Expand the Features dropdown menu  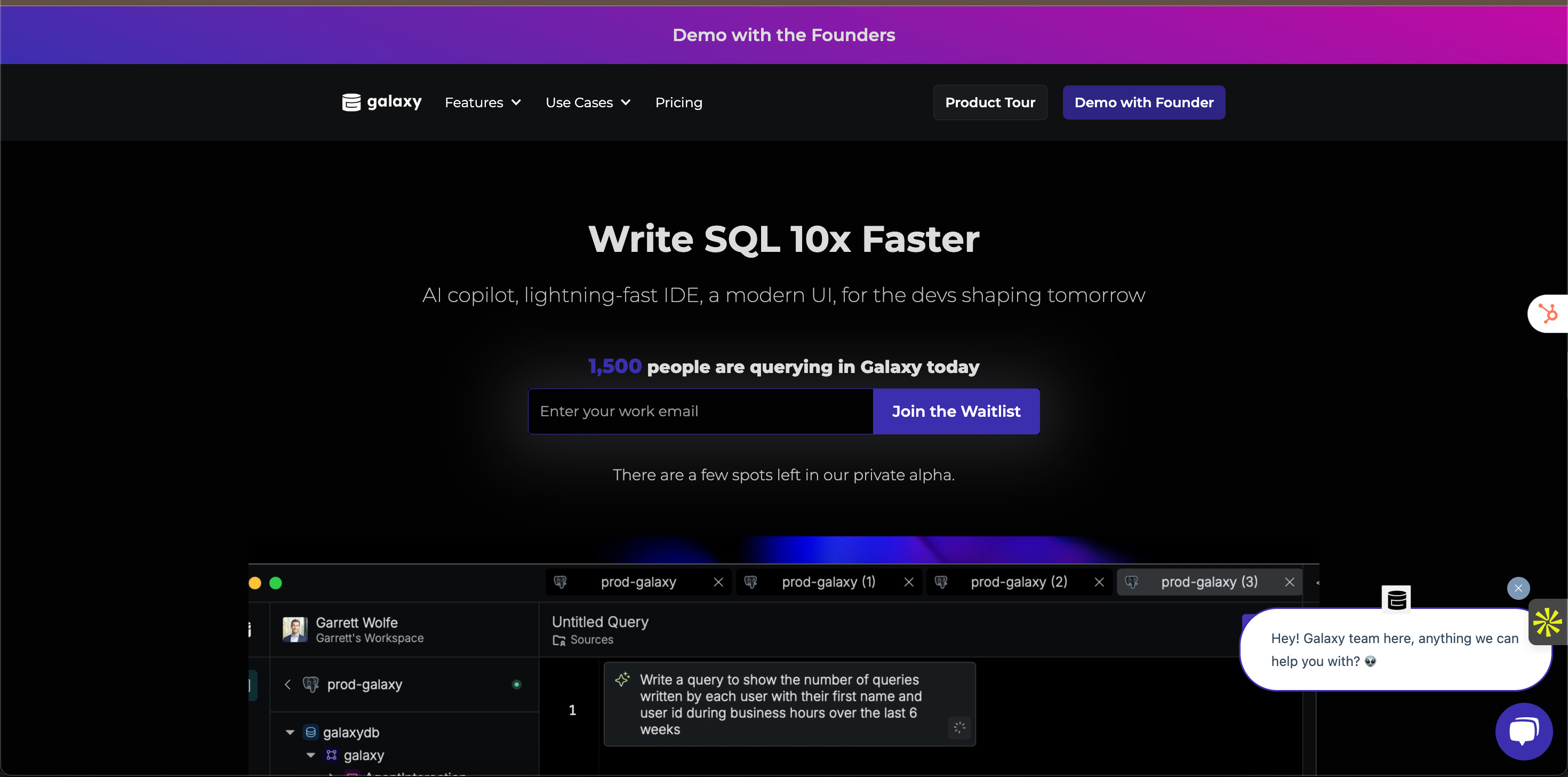click(483, 102)
